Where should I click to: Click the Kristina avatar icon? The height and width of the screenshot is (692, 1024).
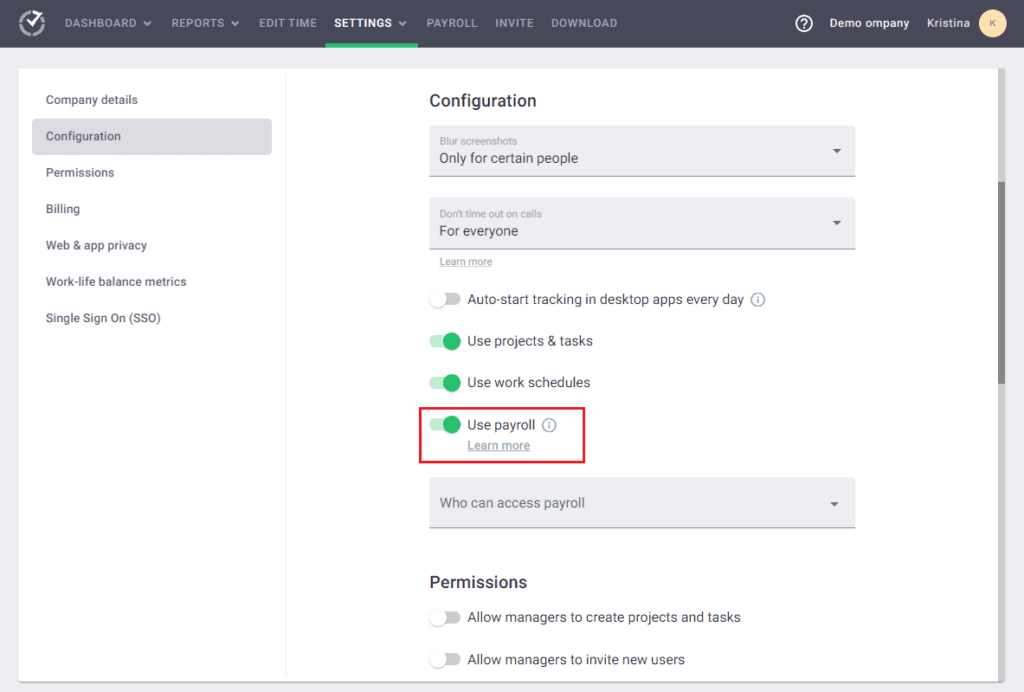(991, 22)
